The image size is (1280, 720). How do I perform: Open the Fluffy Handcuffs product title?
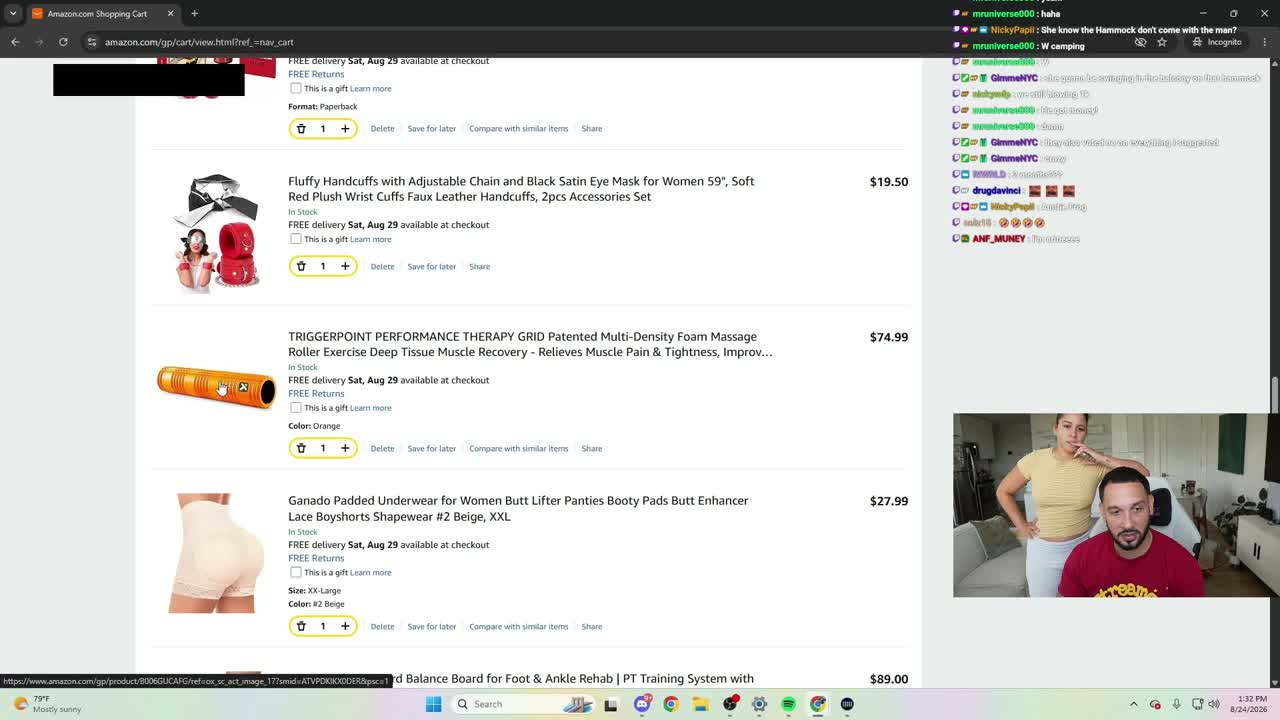521,189
